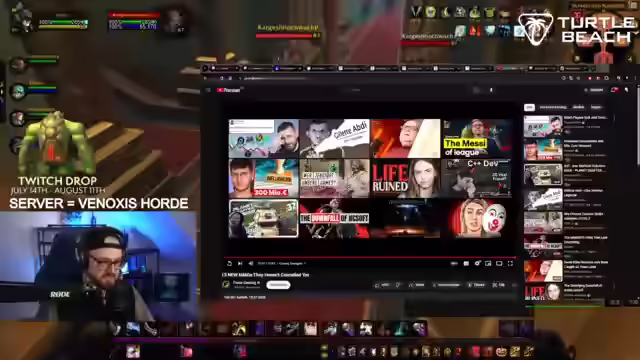Open the player settings gear
640x360 pixels.
point(477,264)
